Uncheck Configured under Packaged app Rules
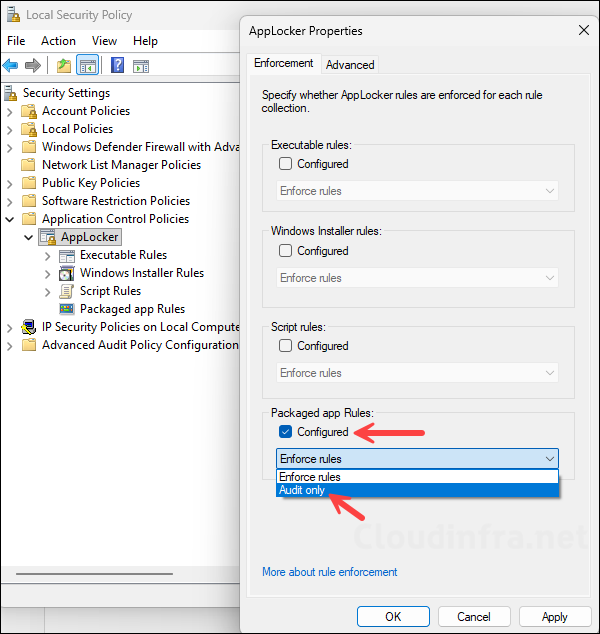 coord(285,432)
